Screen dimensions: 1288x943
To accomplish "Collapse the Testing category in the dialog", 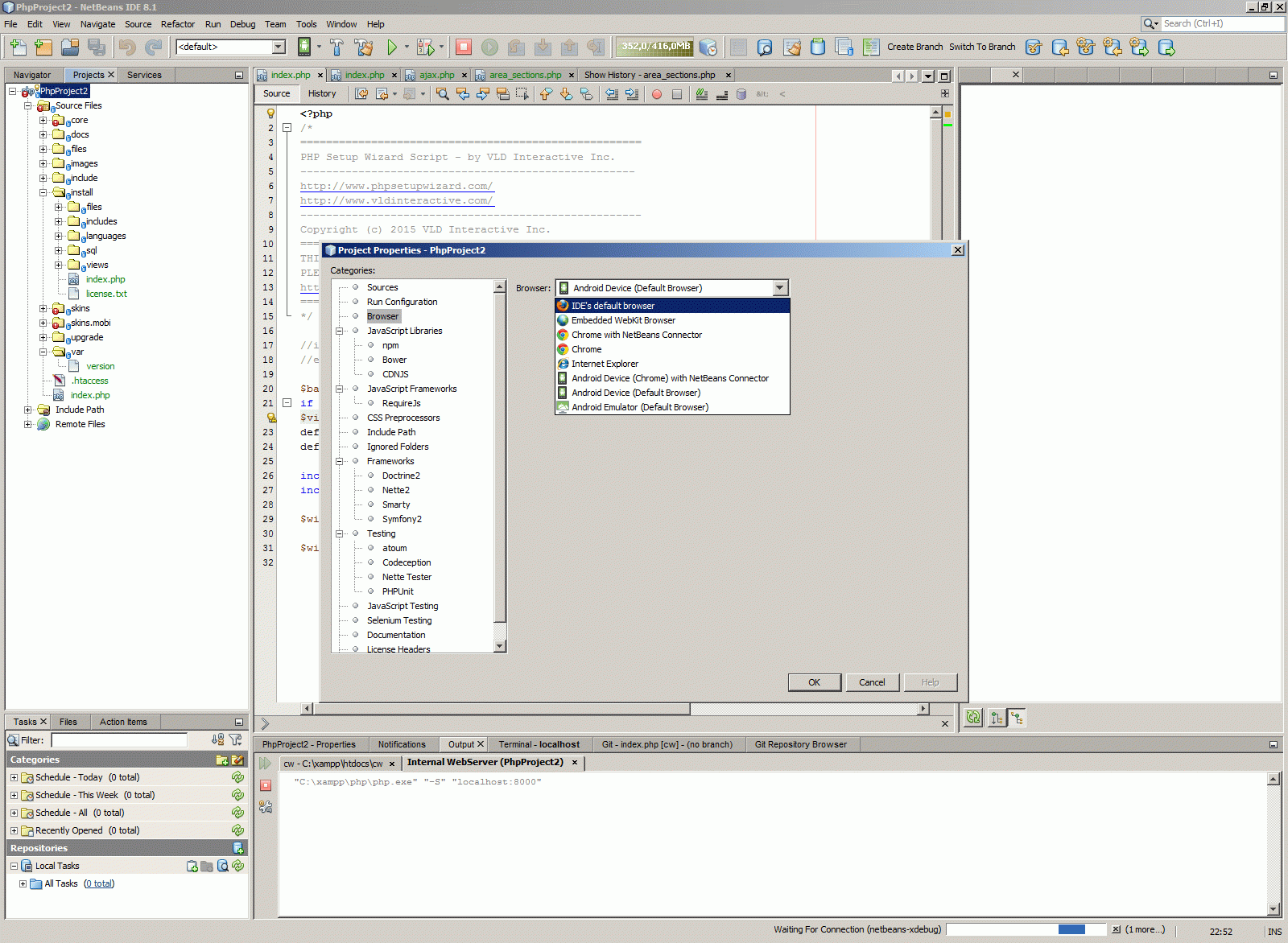I will (x=340, y=533).
